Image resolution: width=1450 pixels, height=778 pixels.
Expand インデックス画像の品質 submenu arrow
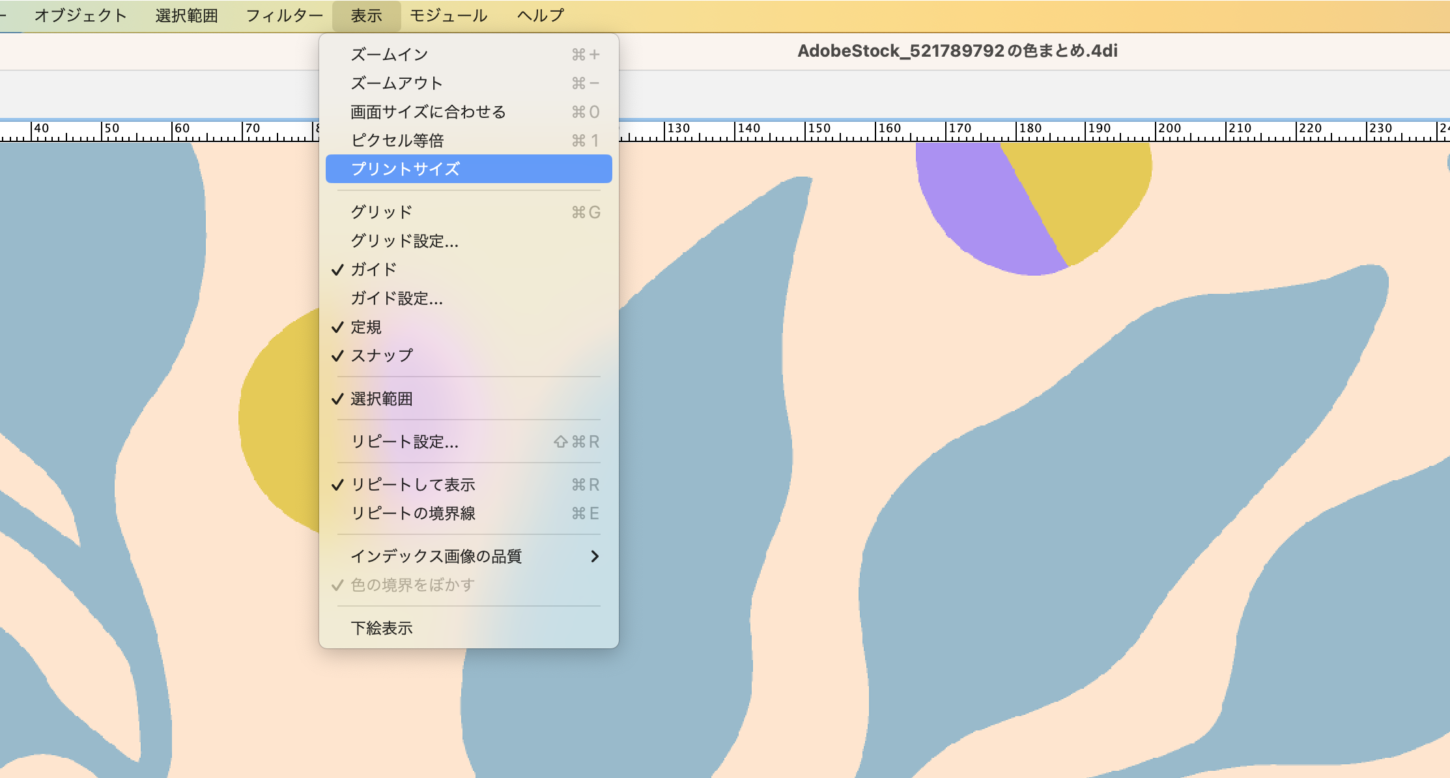click(594, 556)
